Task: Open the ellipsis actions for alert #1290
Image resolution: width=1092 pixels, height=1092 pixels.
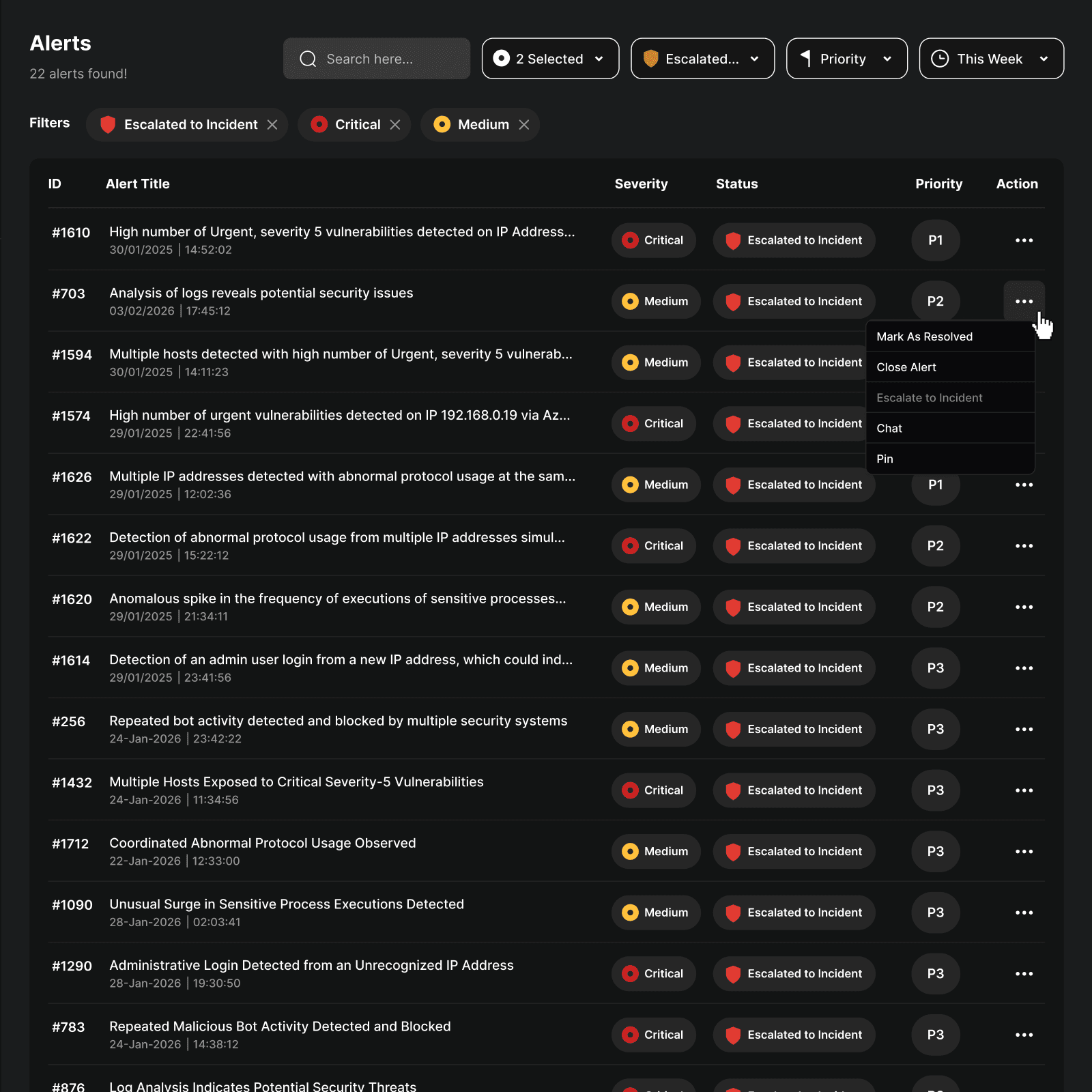Action: point(1024,974)
